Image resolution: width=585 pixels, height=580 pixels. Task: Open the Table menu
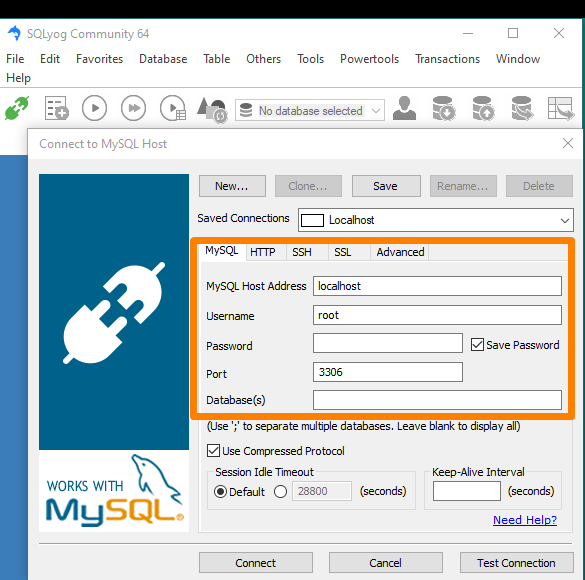click(216, 59)
